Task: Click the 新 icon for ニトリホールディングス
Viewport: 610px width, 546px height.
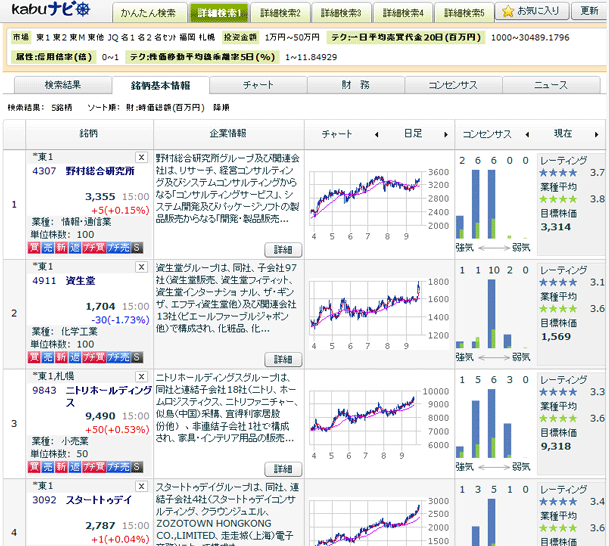Action: point(61,467)
